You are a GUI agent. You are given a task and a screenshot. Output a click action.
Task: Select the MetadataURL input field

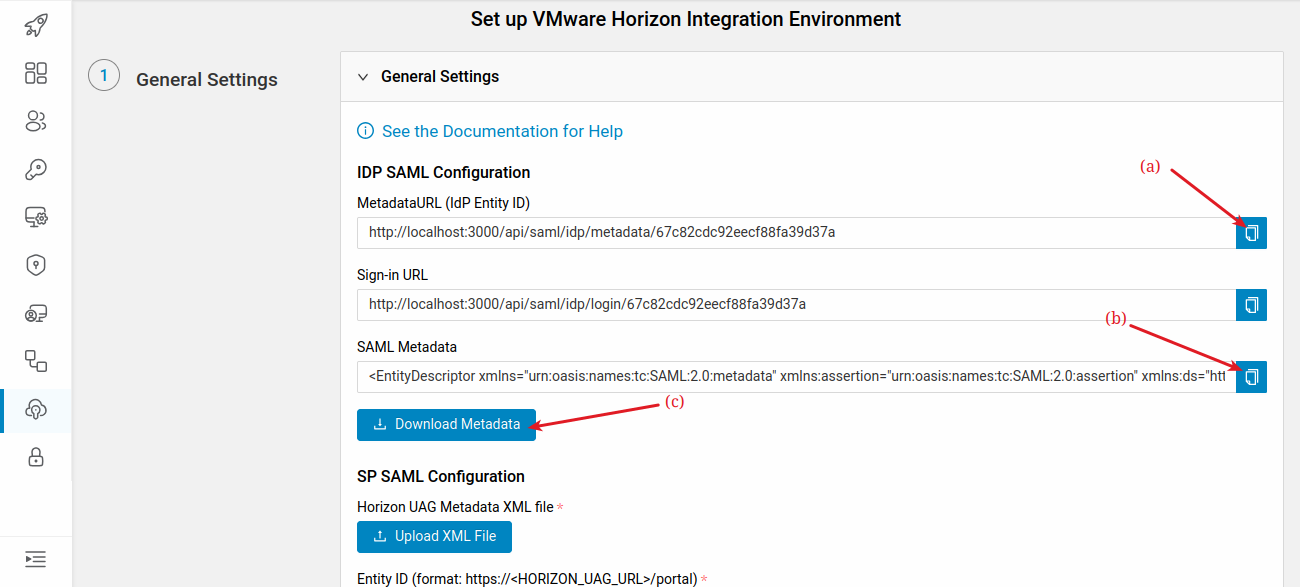pyautogui.click(x=796, y=233)
